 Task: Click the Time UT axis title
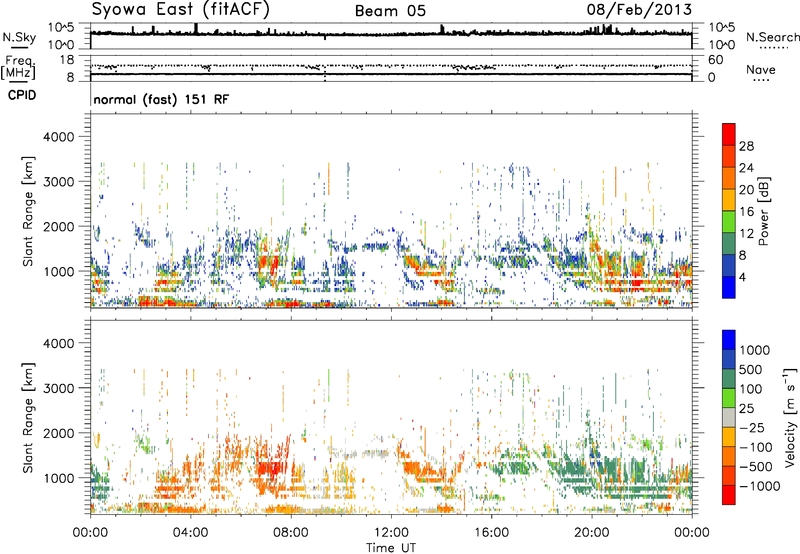(391, 548)
